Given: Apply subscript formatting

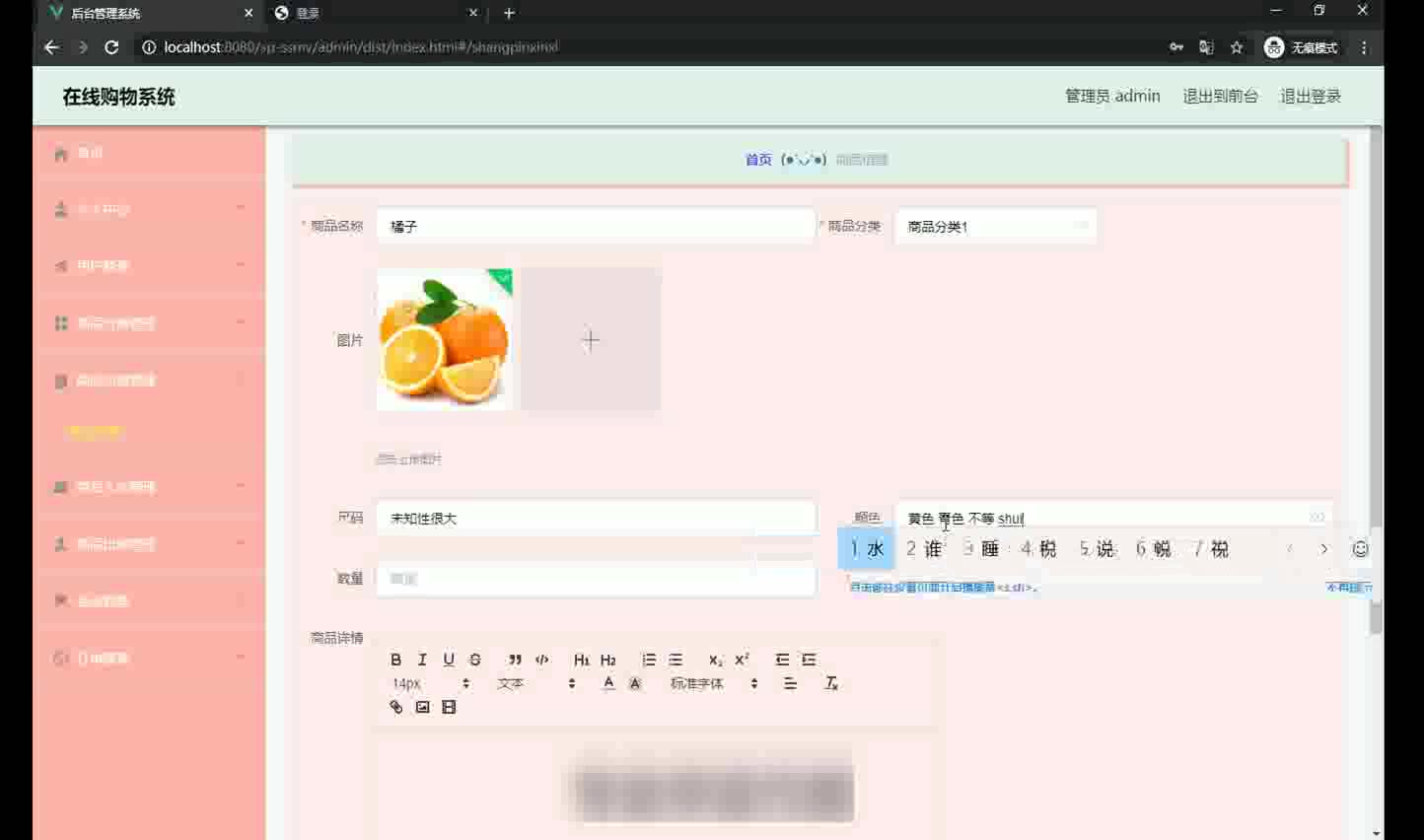Looking at the screenshot, I should coord(715,660).
